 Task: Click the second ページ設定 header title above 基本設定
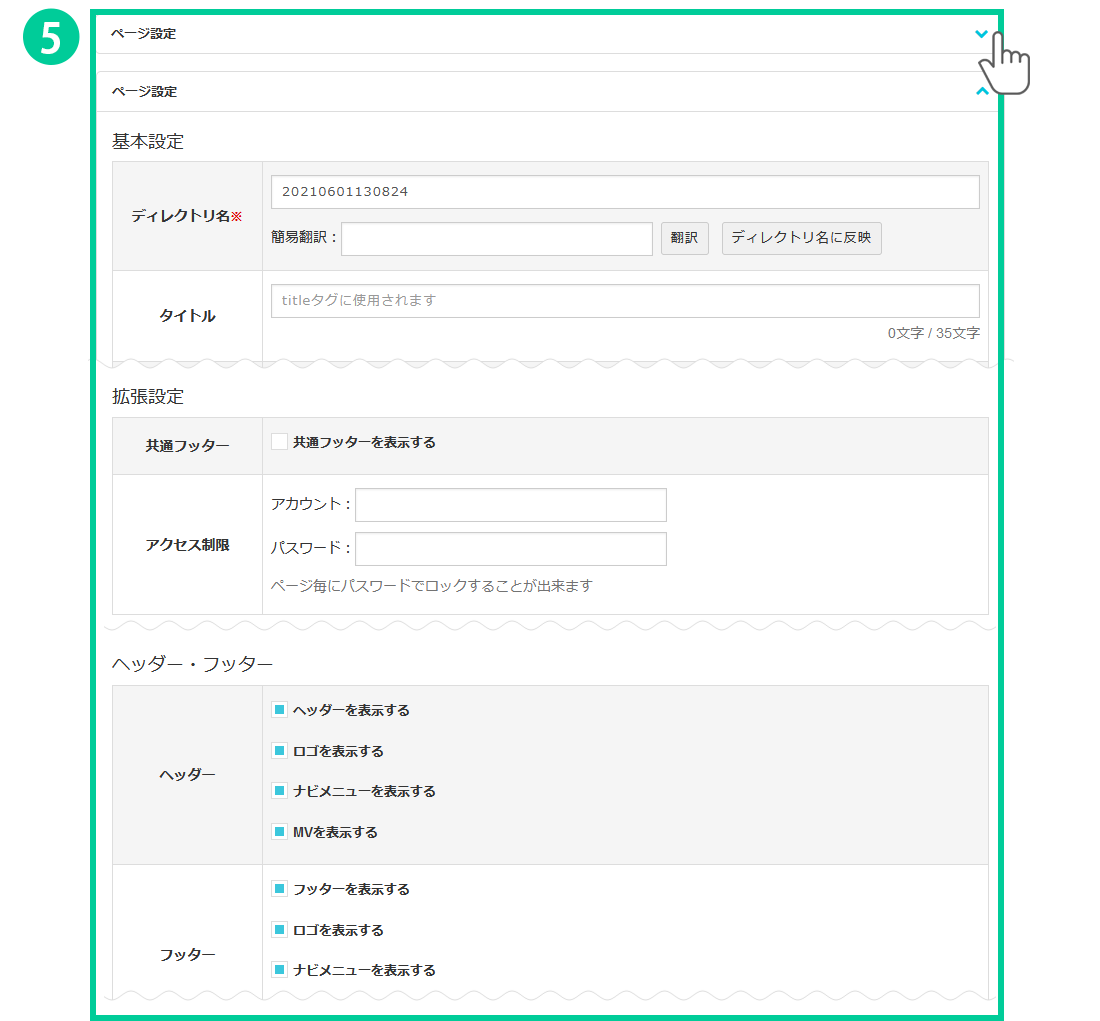[144, 92]
